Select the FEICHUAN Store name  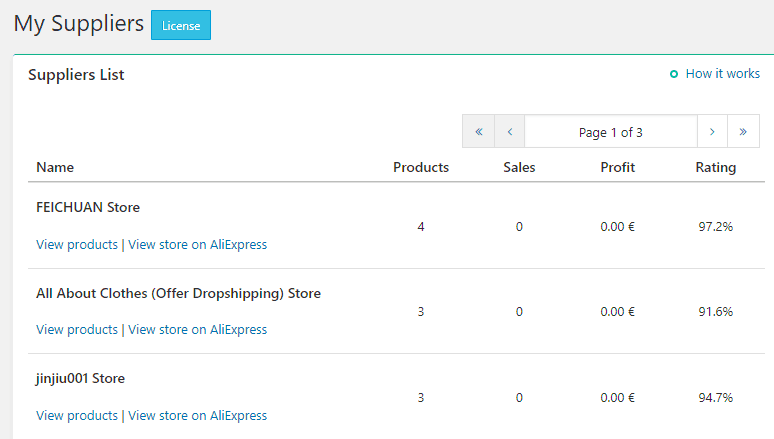88,207
